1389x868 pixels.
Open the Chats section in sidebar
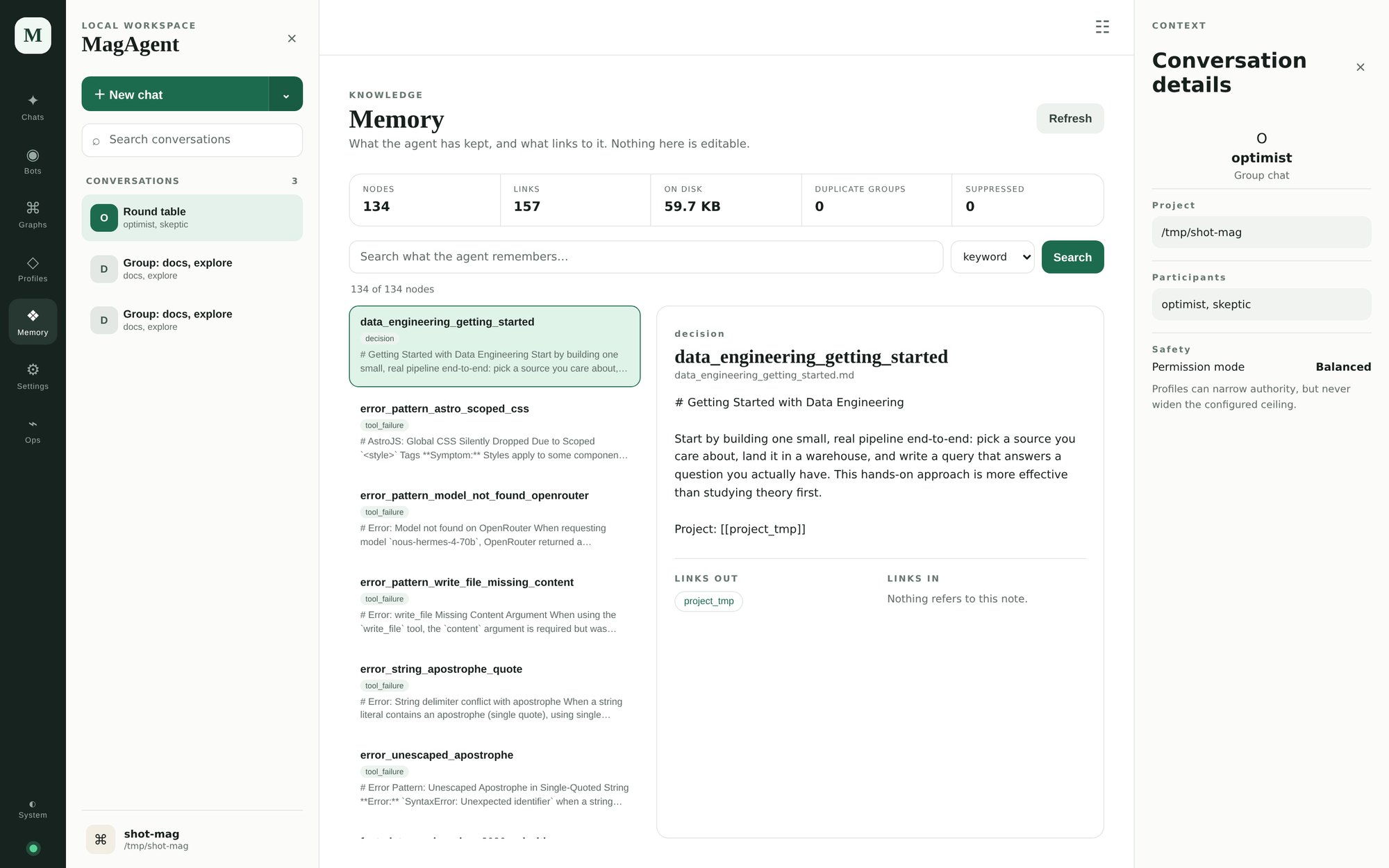(x=33, y=107)
